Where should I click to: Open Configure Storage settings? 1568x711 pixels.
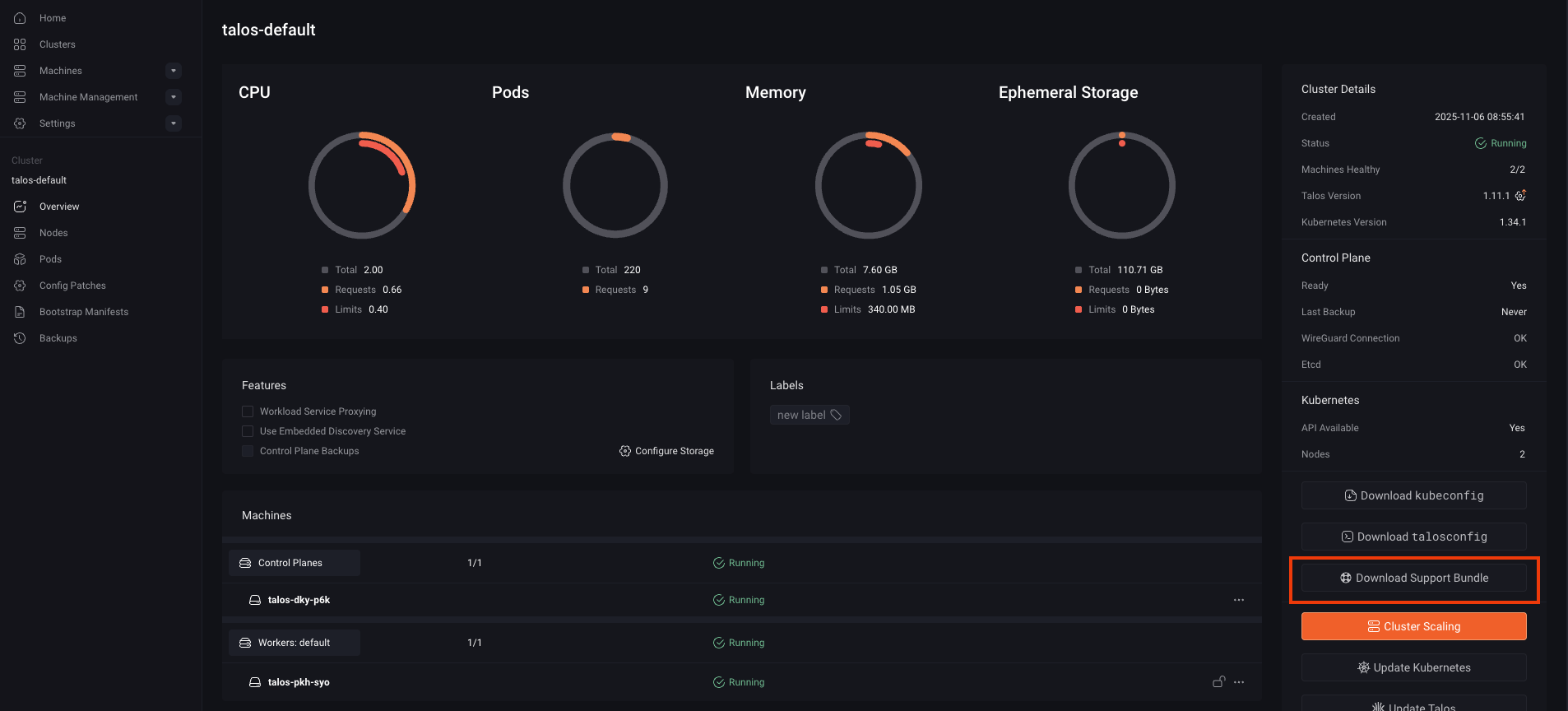666,451
